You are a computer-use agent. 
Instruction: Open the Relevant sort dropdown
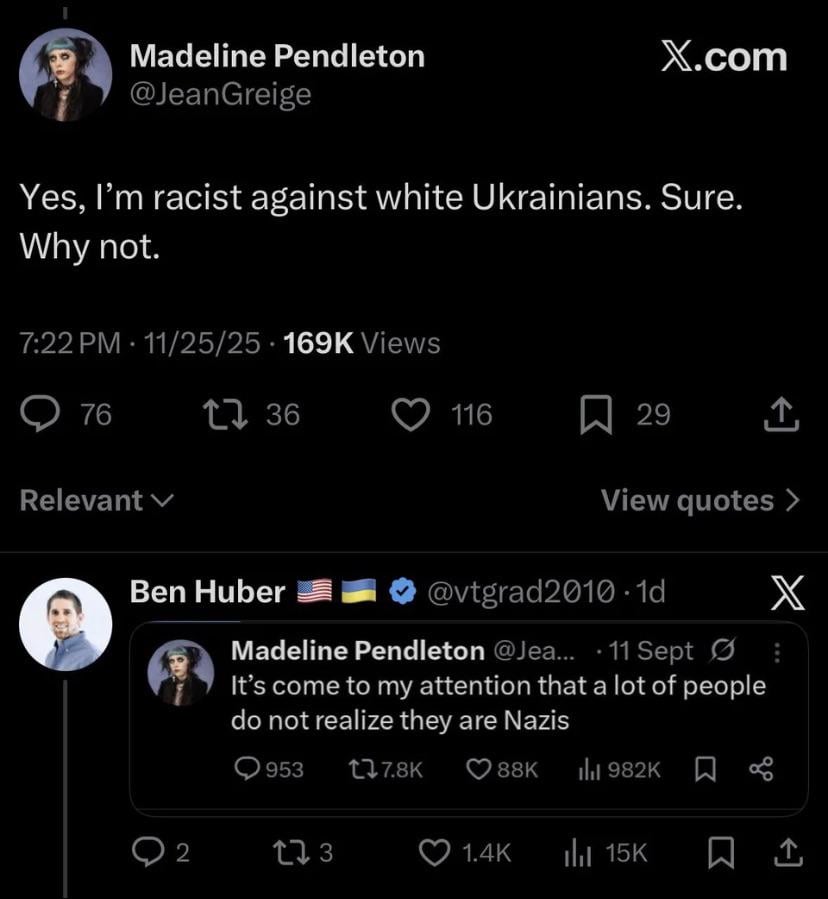tap(97, 500)
